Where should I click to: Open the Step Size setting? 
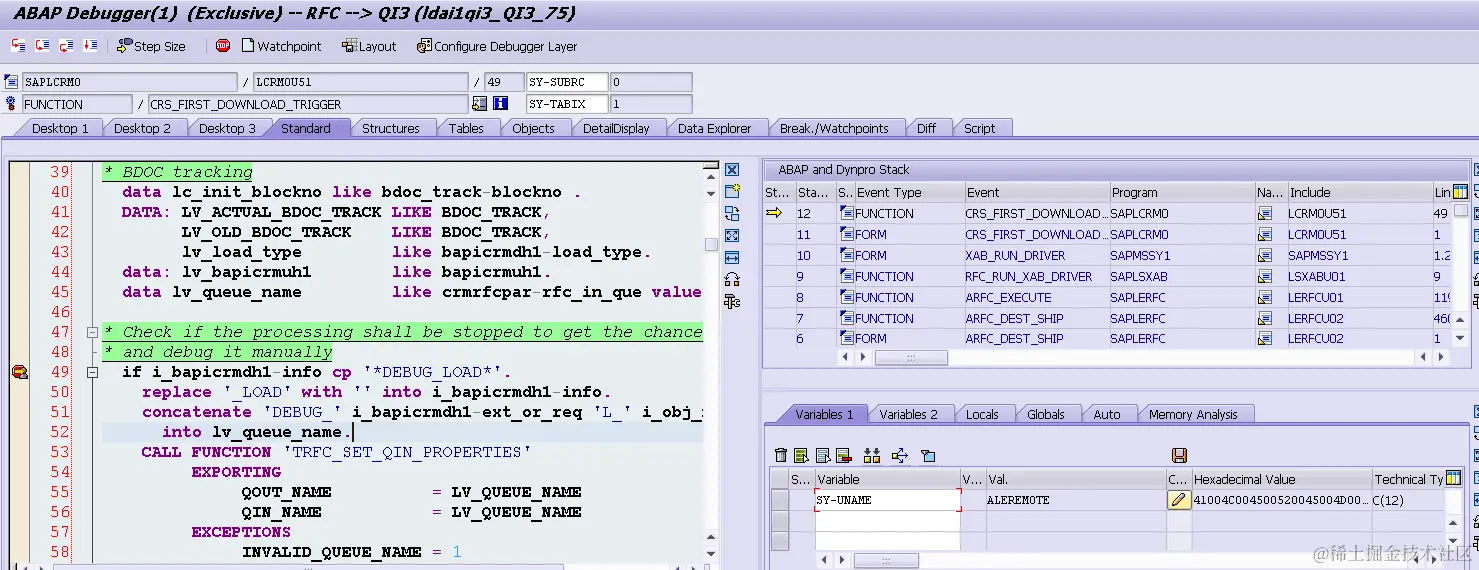[x=152, y=46]
